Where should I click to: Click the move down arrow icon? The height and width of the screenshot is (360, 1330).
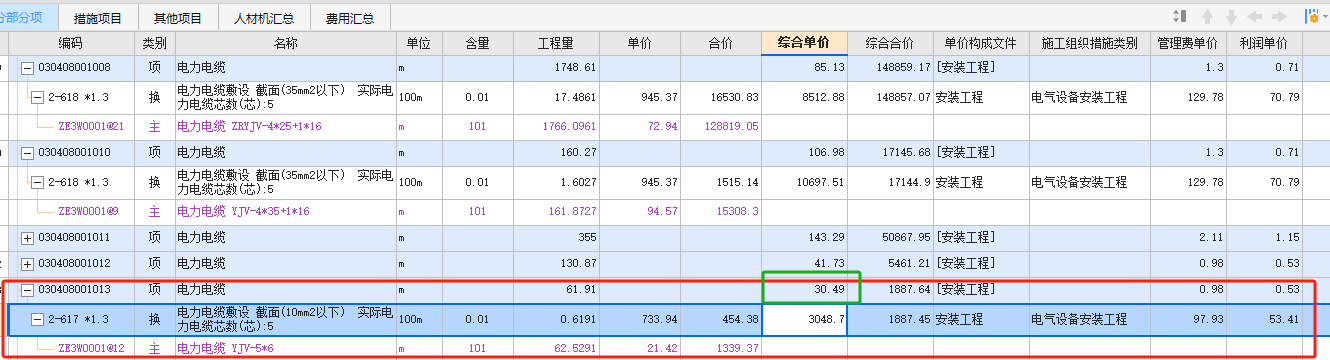[x=1231, y=17]
